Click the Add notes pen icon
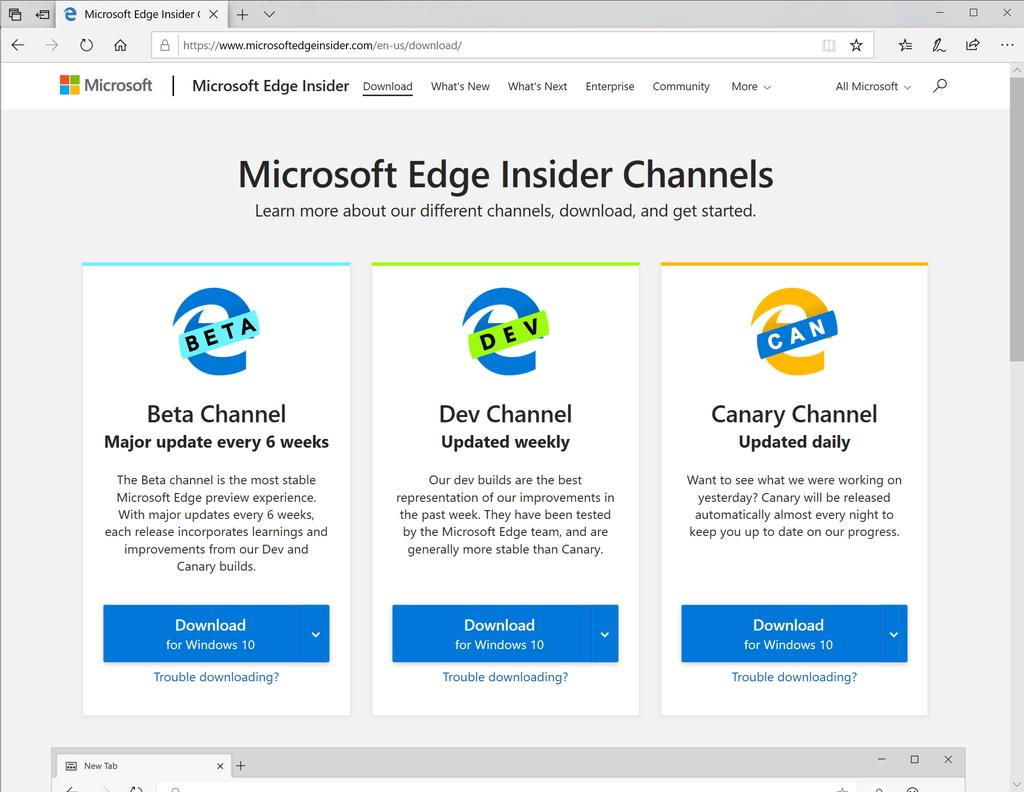This screenshot has height=792, width=1024. click(x=938, y=45)
